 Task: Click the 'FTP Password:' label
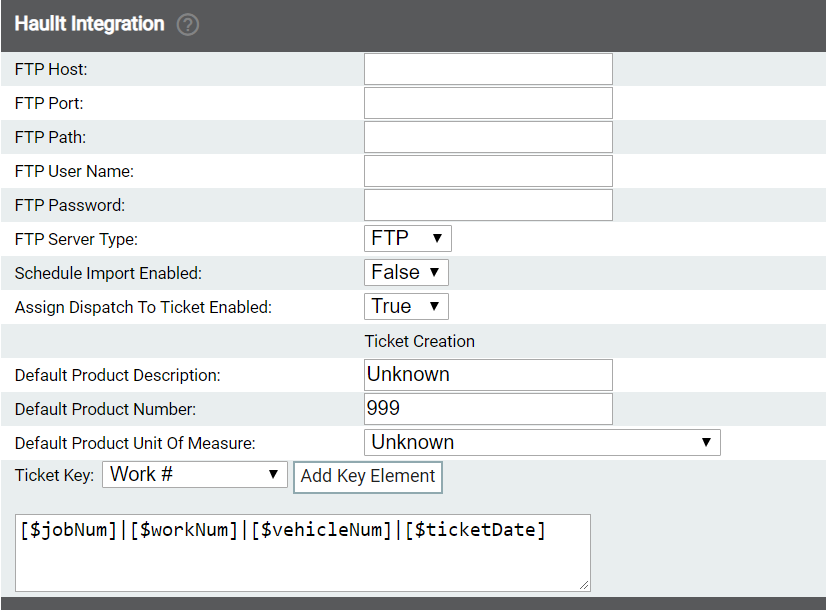click(70, 205)
